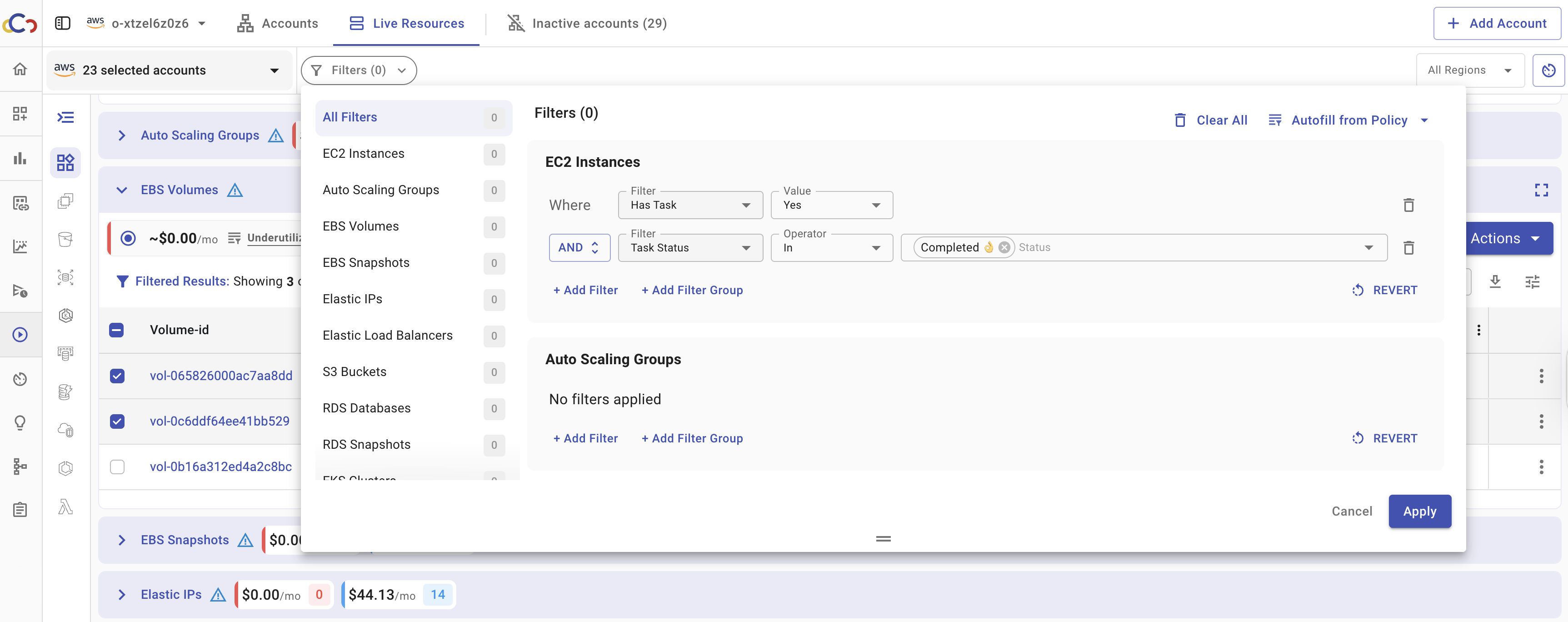
Task: Select EBS Snapshots in filter categories
Action: point(366,262)
